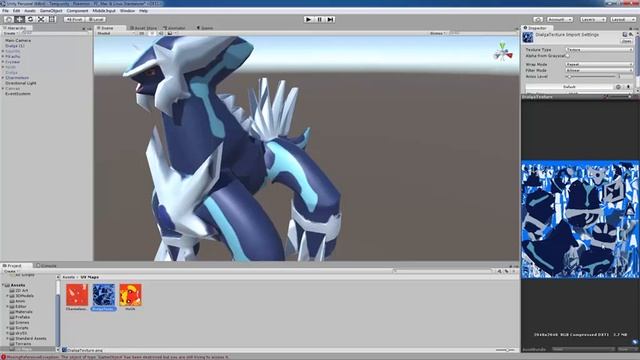Viewport: 640px width, 360px height.
Task: Open the File menu
Action: pos(5,11)
